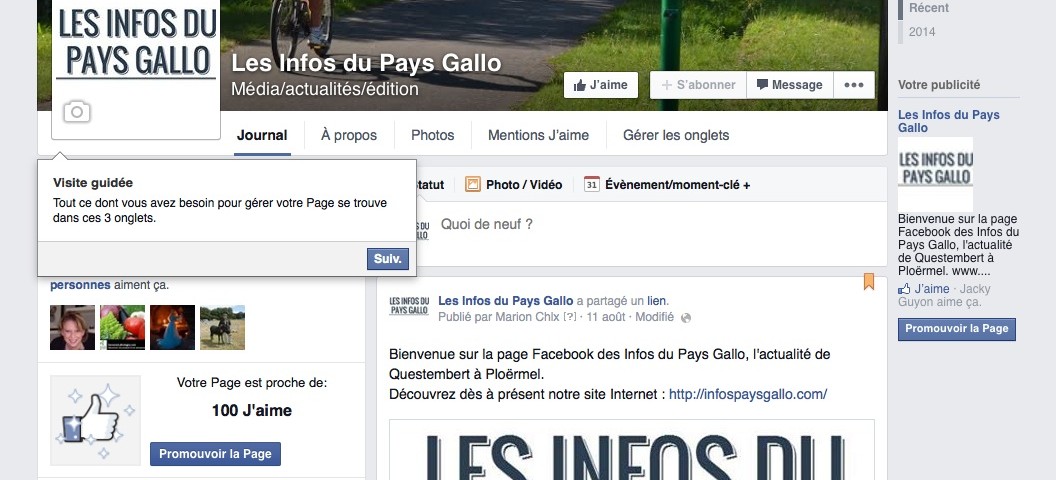Click the camera icon on profile picture

(x=77, y=112)
